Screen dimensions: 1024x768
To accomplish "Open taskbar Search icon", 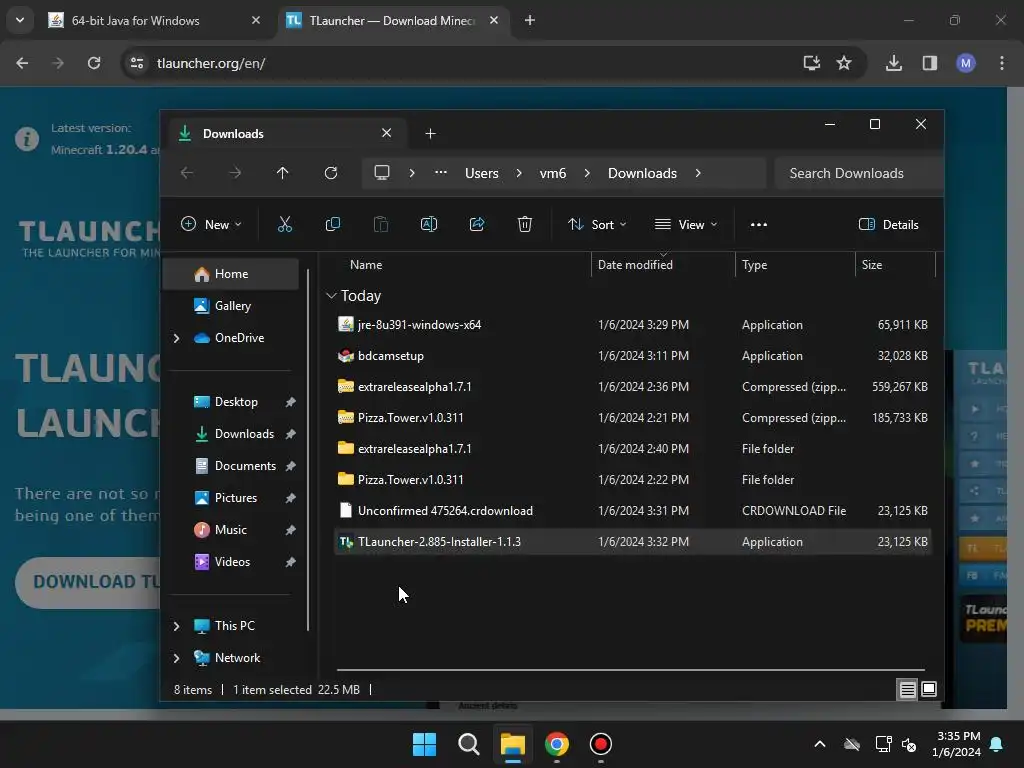I will pos(468,744).
